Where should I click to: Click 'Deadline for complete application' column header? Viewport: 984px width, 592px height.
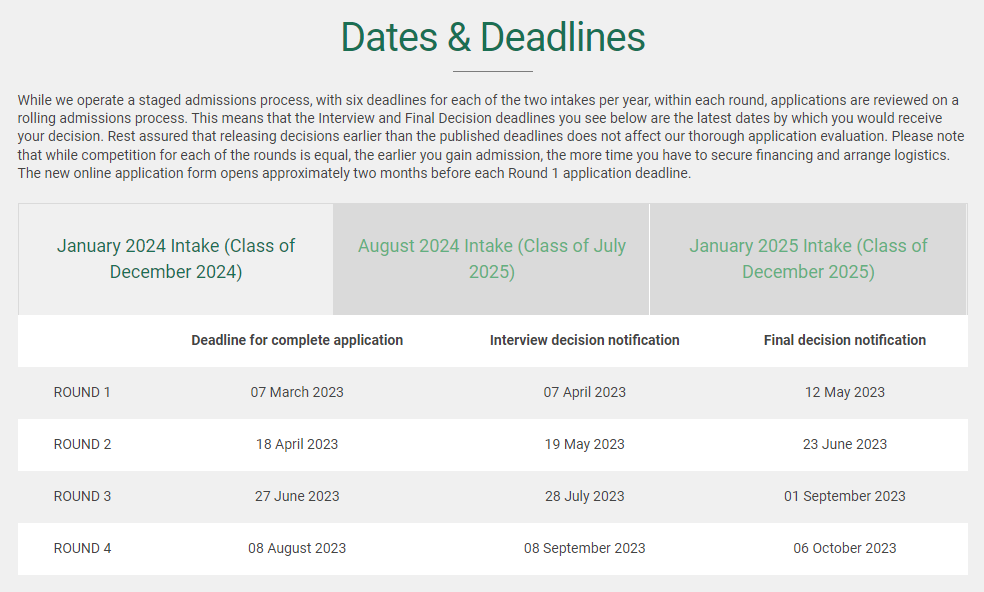[297, 340]
